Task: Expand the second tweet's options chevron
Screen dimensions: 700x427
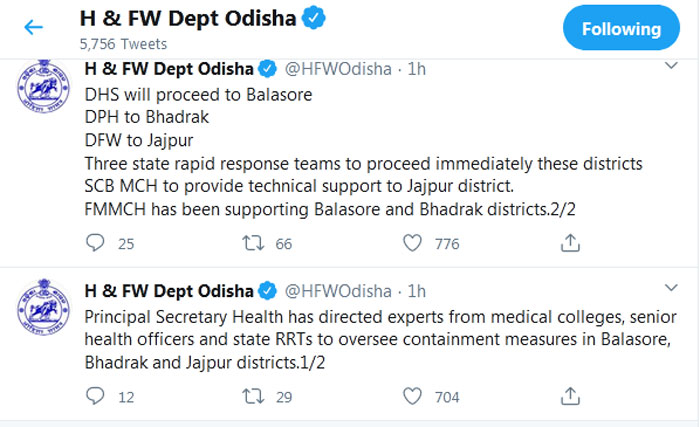Action: point(671,288)
